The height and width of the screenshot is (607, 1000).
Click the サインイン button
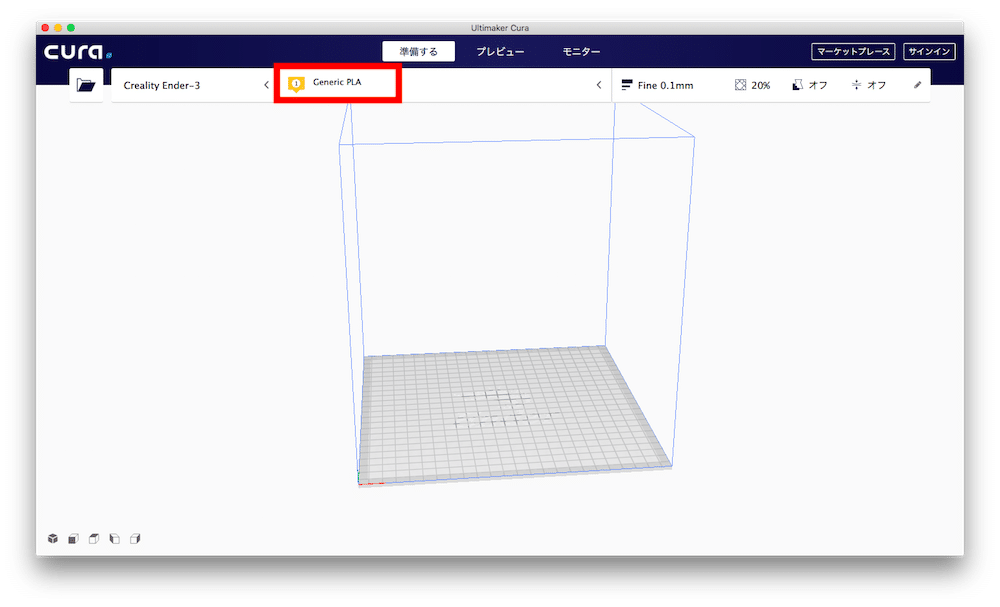928,52
